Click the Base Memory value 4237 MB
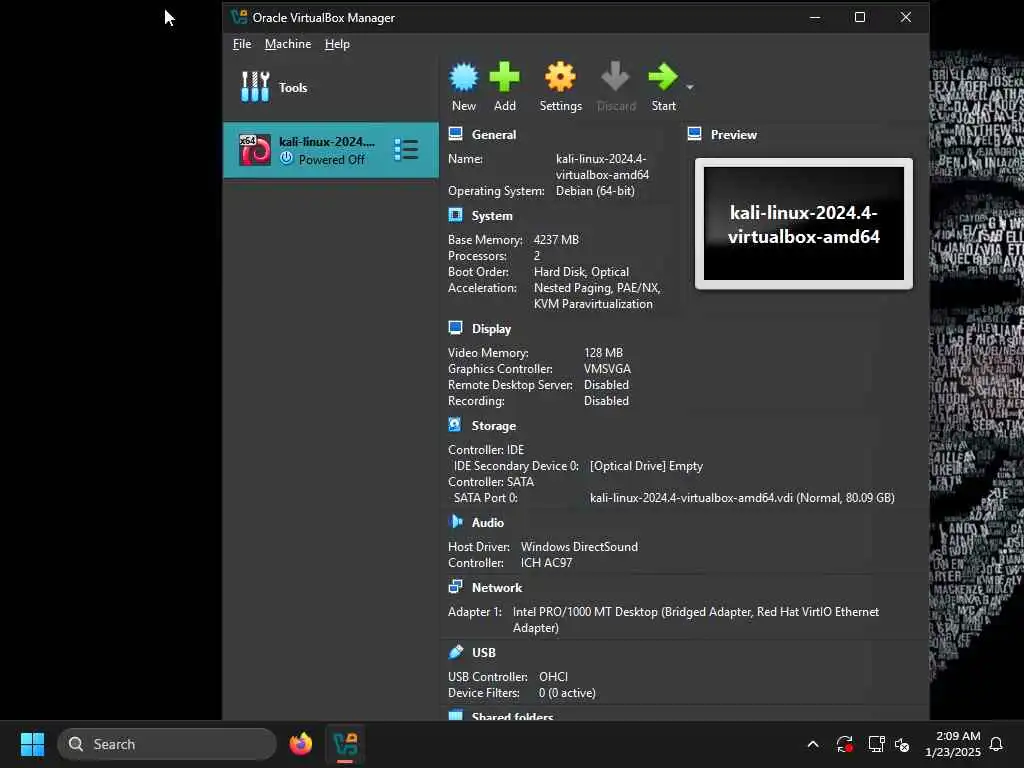Screen dimensions: 1024x768 click(556, 240)
